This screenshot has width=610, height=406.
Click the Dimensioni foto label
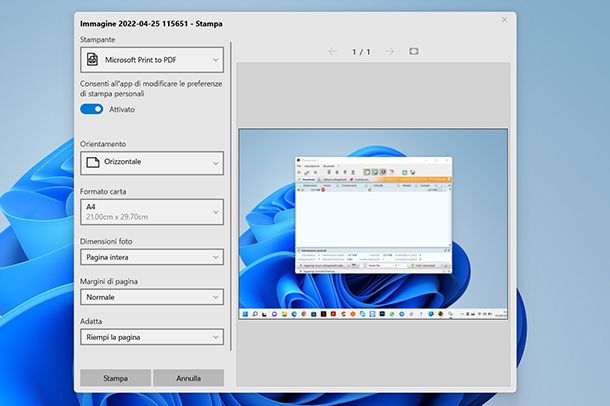(106, 242)
